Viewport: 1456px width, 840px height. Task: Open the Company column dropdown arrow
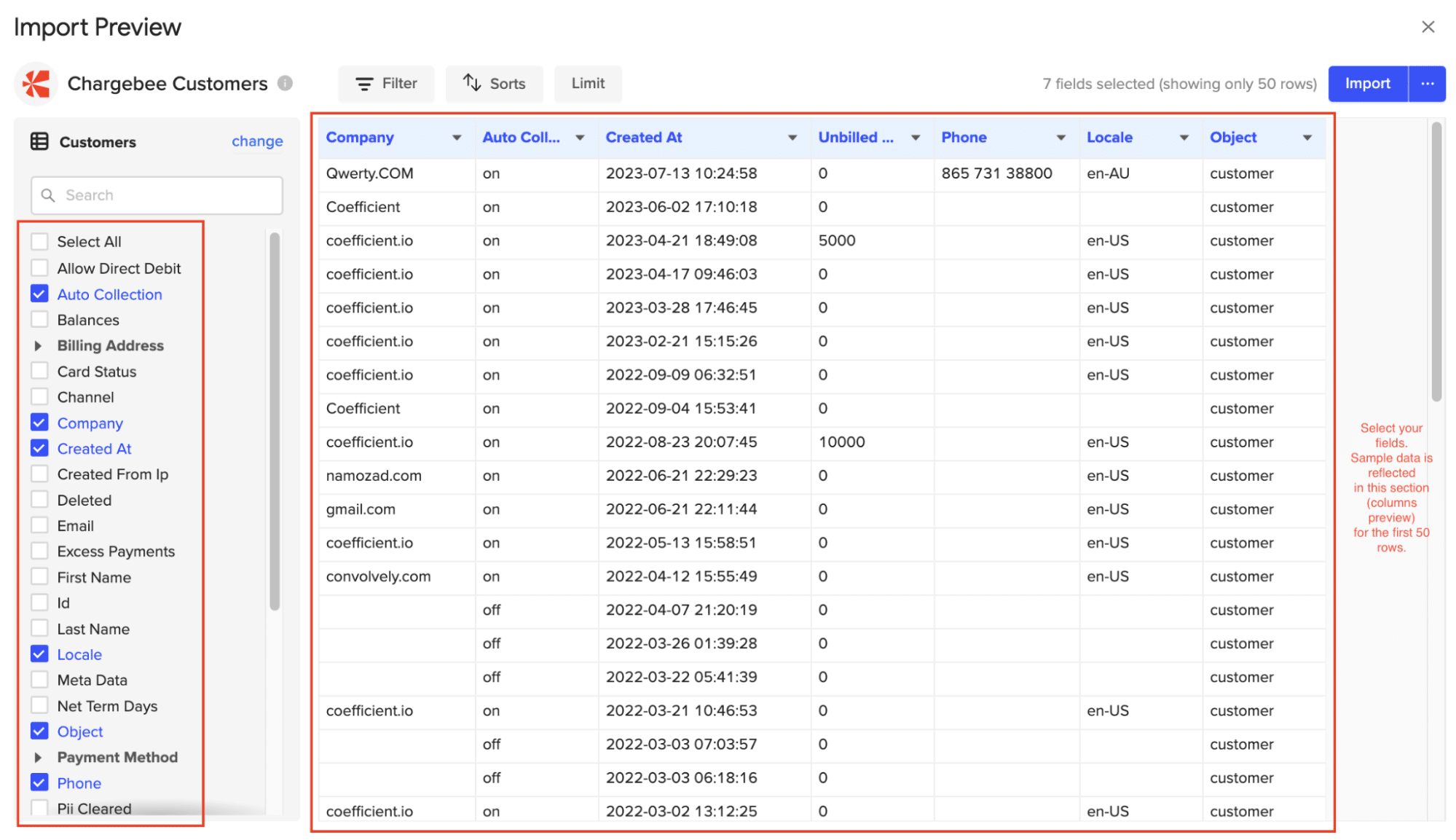(457, 138)
